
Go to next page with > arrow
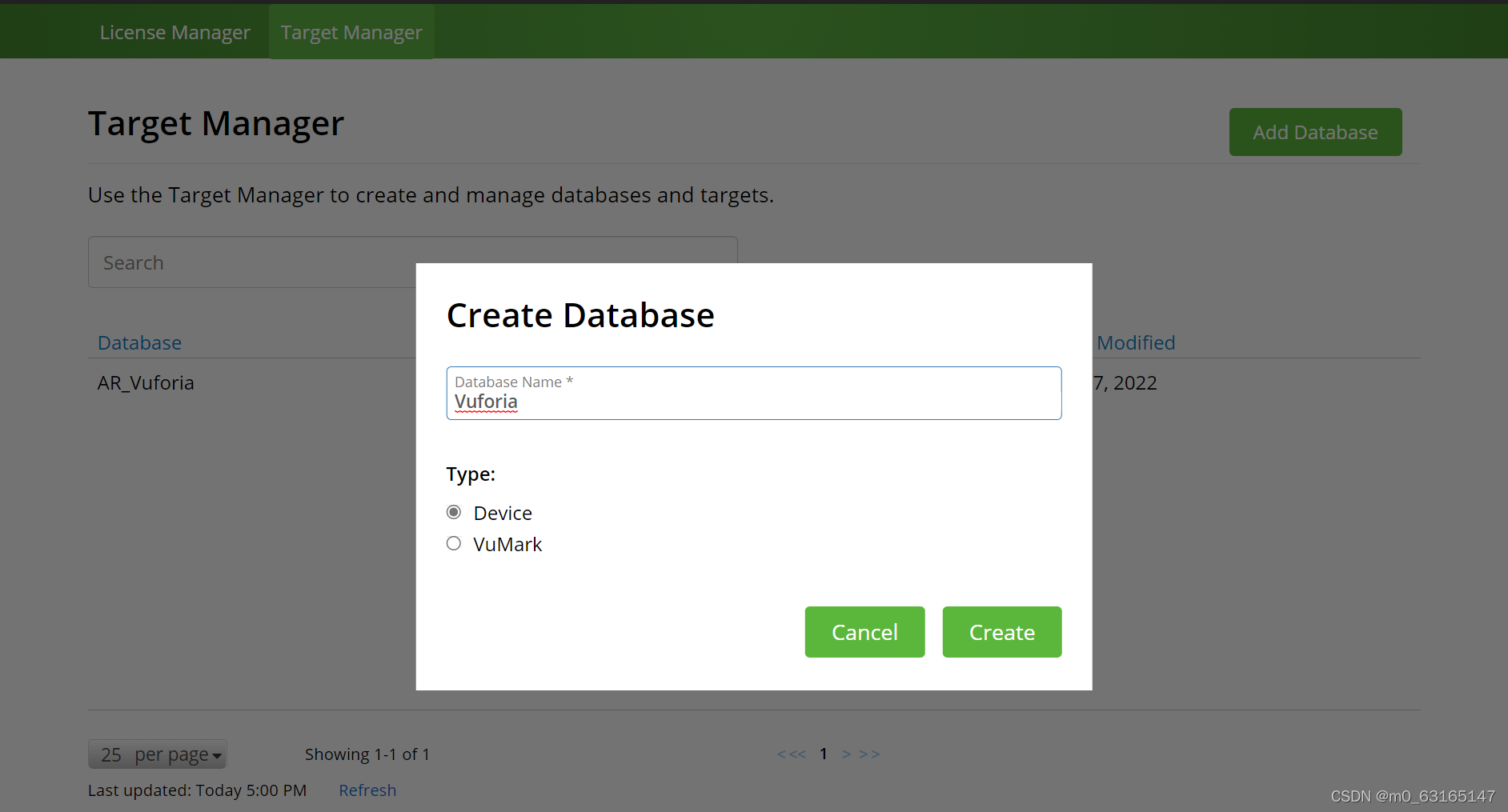tap(846, 754)
